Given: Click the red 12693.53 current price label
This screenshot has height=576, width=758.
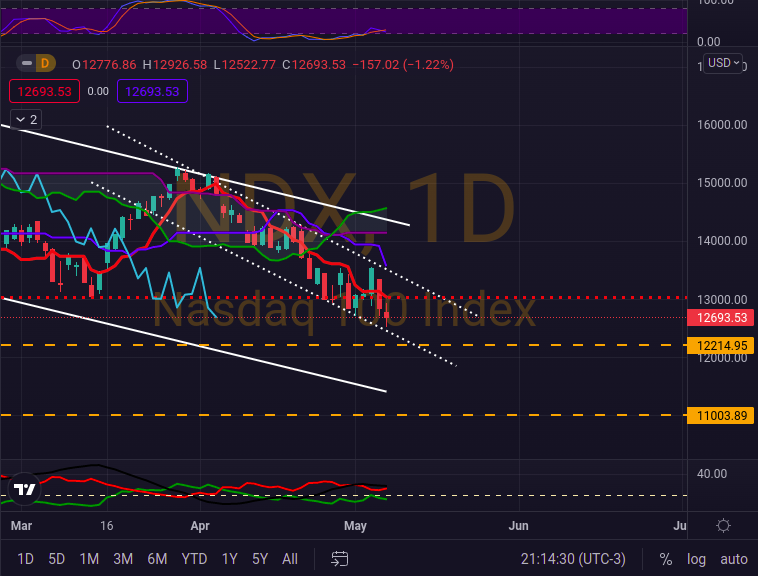Looking at the screenshot, I should pos(721,317).
